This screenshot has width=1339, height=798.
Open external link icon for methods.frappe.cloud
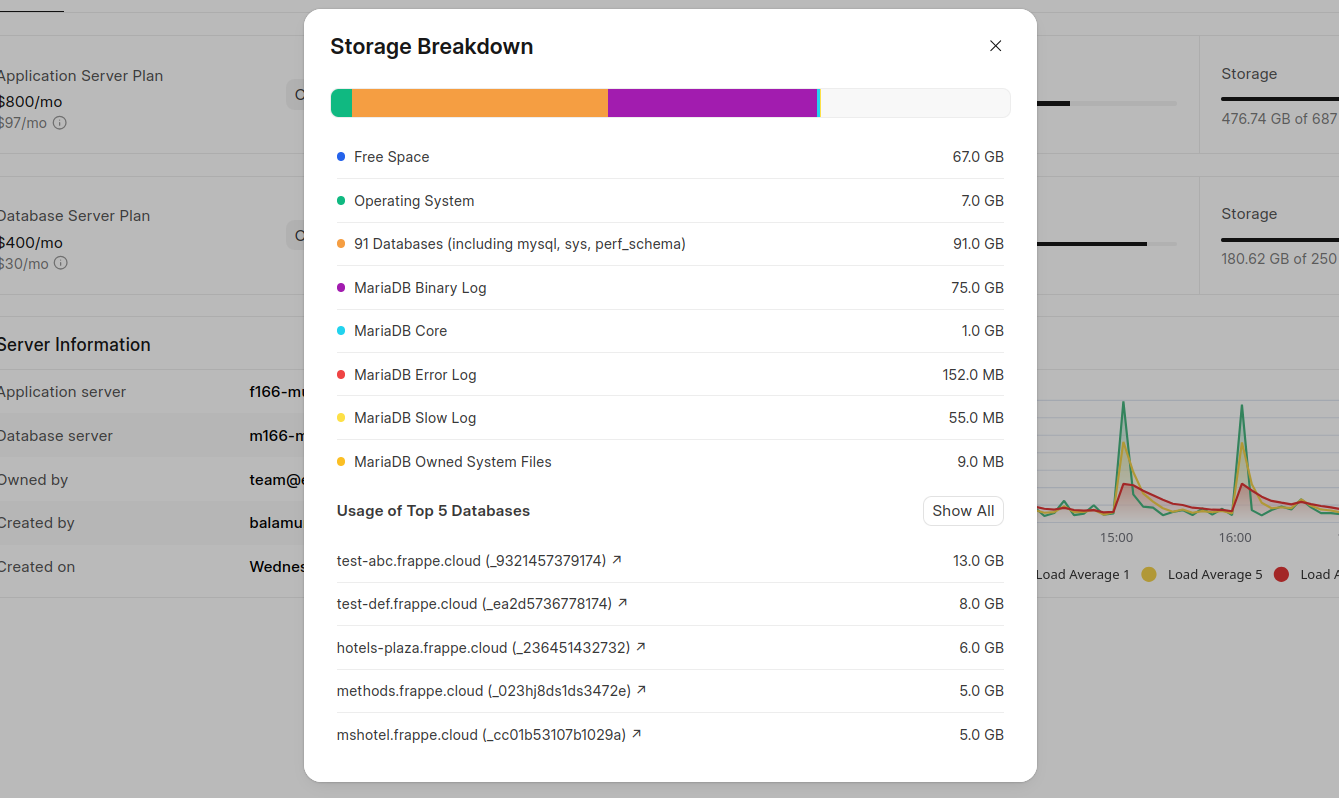click(642, 690)
